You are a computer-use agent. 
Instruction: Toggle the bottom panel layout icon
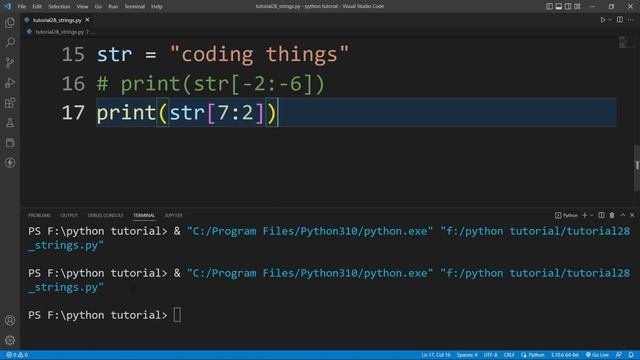point(559,6)
